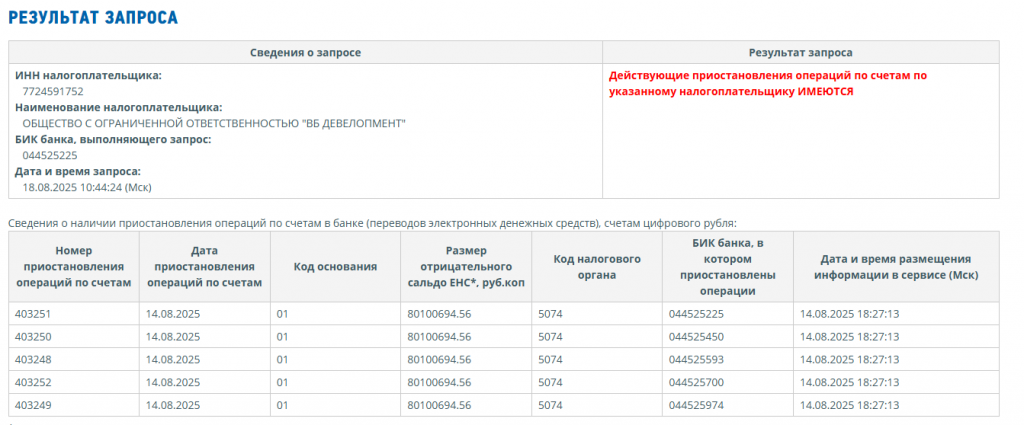Image resolution: width=1024 pixels, height=425 pixels.
Task: Click timestamp 14.08.2025 18:27:13 in row 403248
Action: click(x=850, y=360)
